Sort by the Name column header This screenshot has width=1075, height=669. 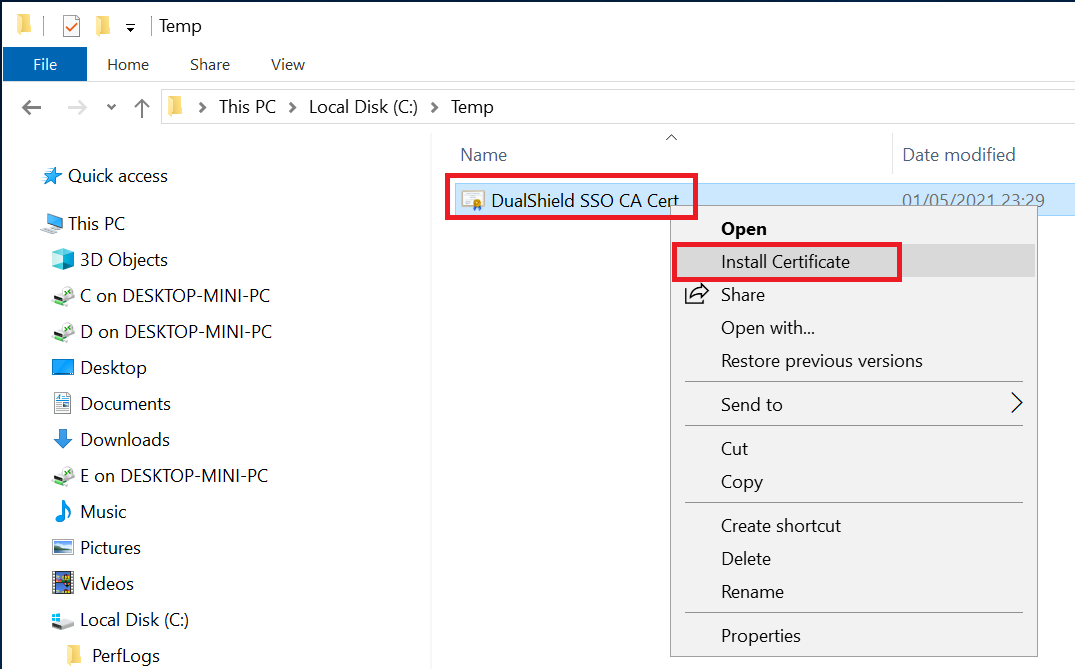(x=483, y=155)
